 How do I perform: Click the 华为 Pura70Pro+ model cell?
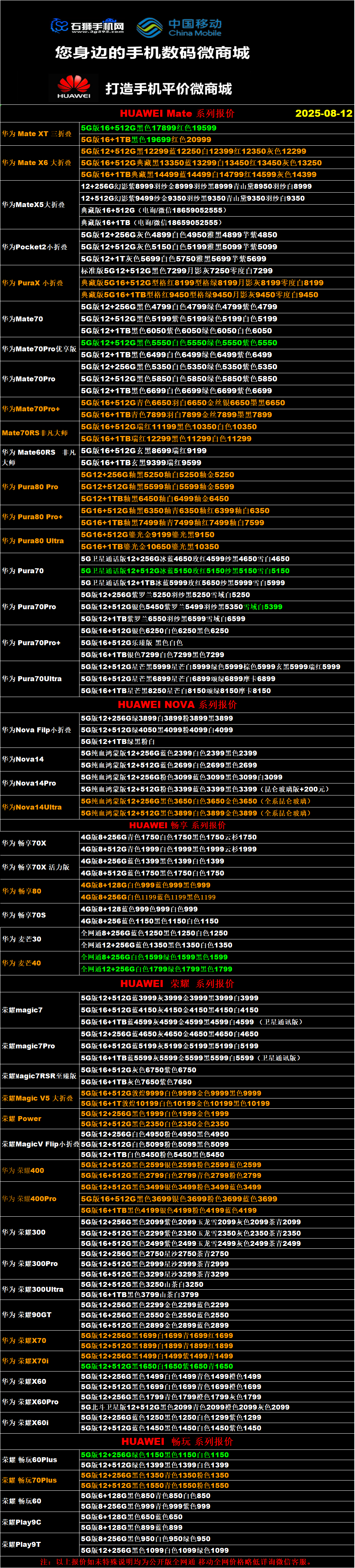(x=40, y=642)
